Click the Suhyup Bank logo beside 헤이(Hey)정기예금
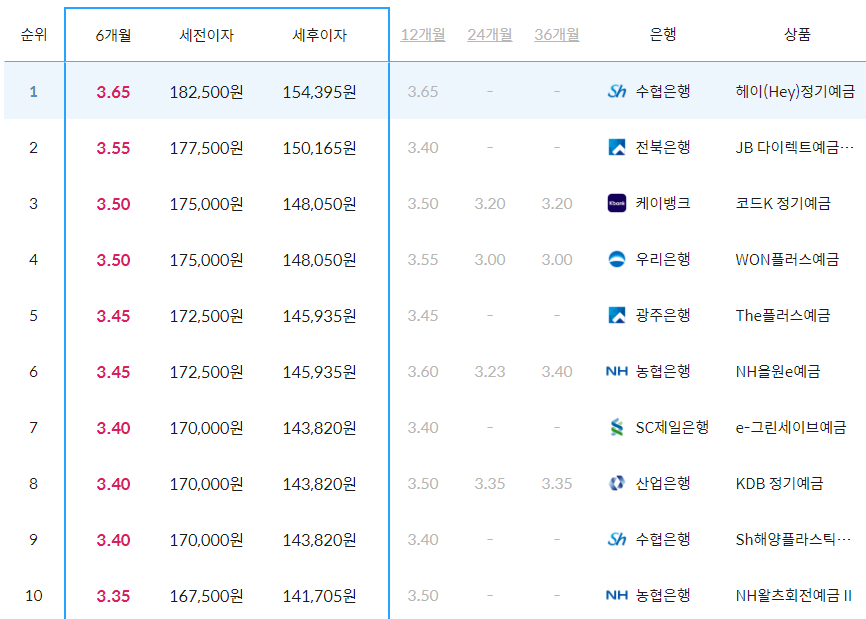 click(616, 91)
